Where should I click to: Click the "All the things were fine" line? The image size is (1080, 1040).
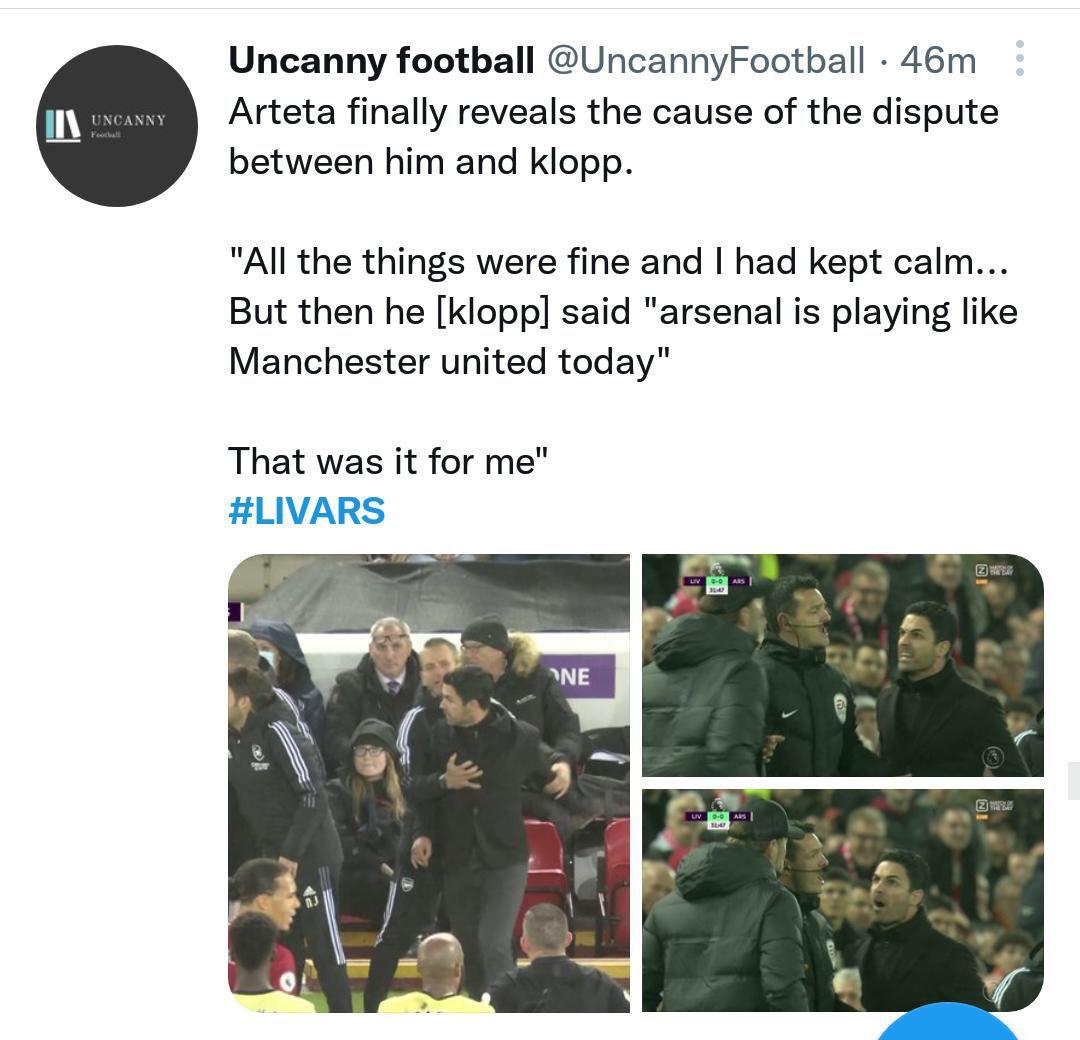[x=618, y=262]
